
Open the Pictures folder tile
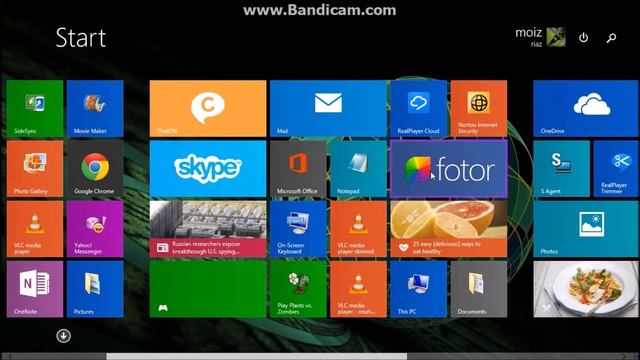click(x=95, y=289)
